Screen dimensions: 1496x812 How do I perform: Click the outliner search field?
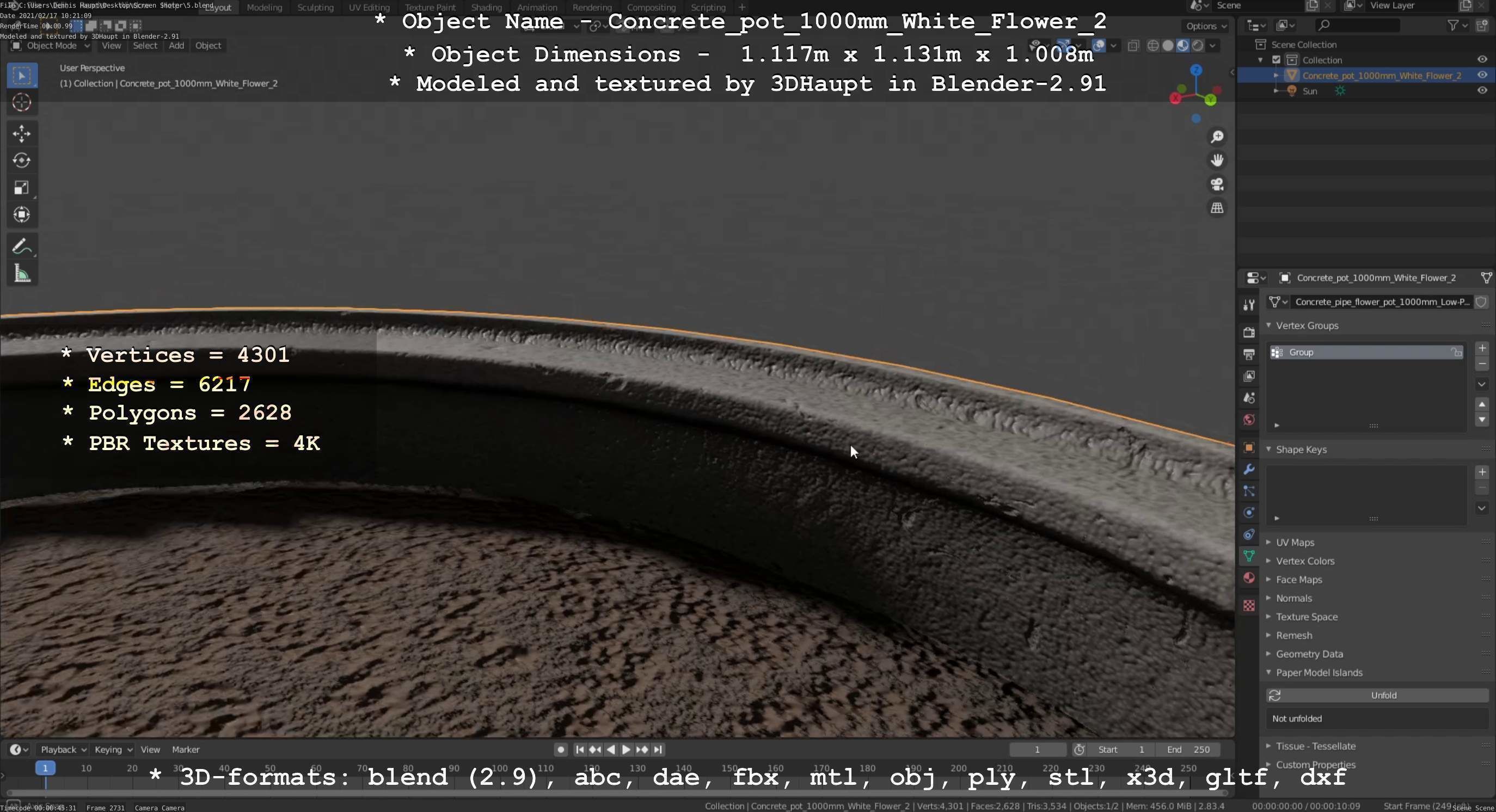point(1357,25)
